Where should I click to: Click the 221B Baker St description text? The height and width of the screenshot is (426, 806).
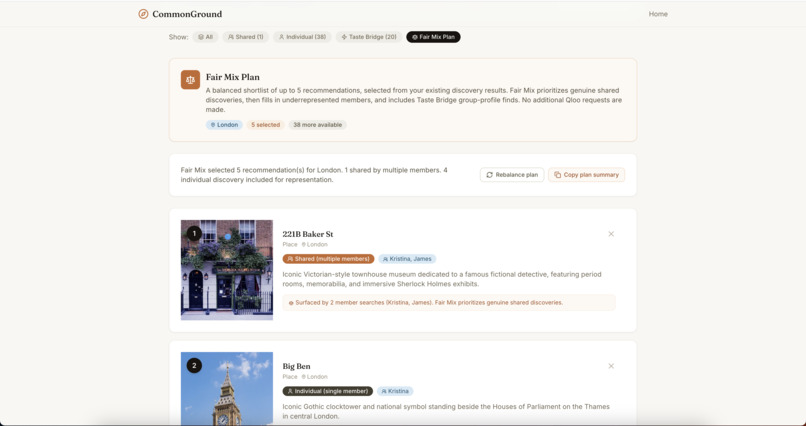coord(442,279)
